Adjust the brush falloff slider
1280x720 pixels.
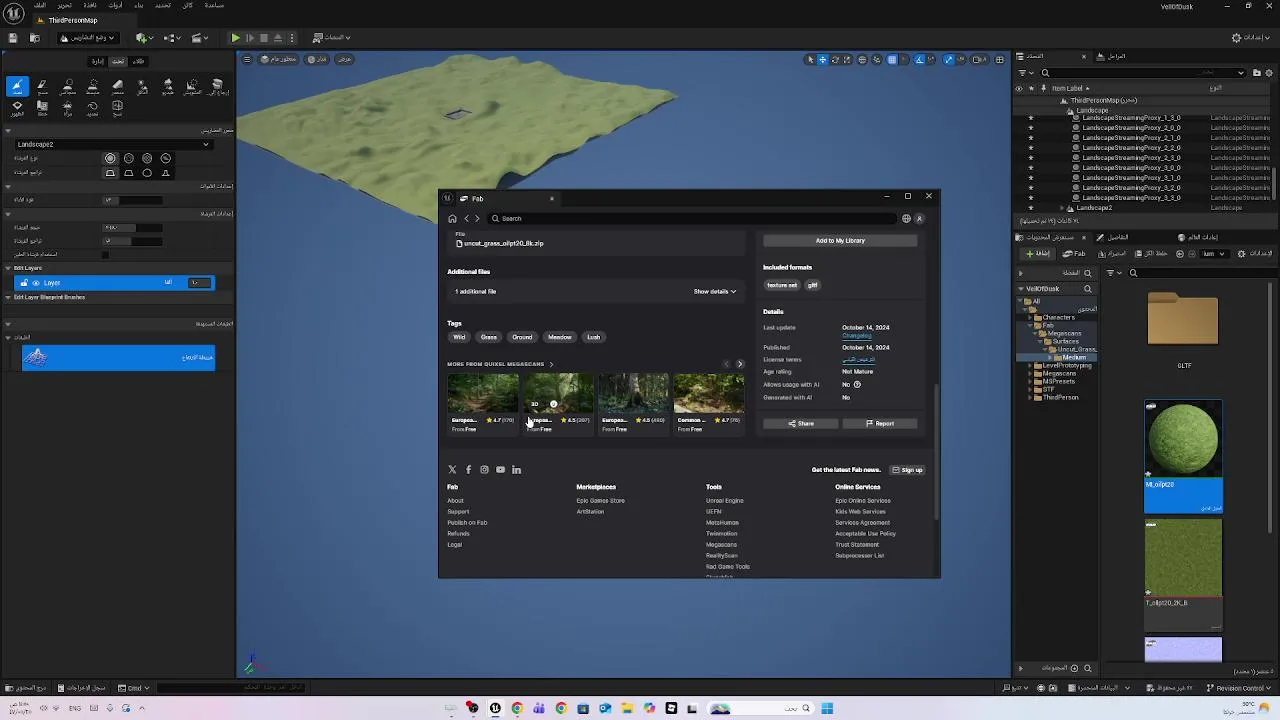point(132,241)
